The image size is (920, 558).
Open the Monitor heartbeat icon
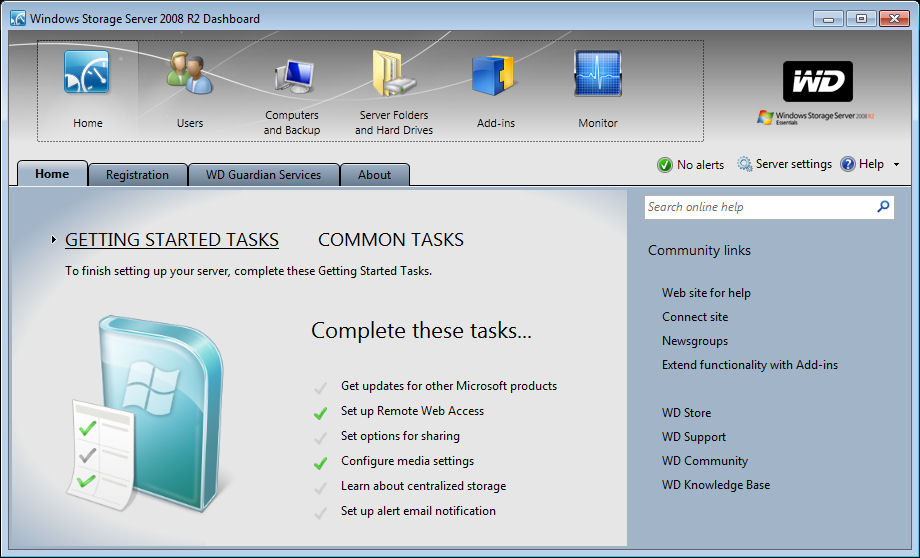(x=597, y=73)
